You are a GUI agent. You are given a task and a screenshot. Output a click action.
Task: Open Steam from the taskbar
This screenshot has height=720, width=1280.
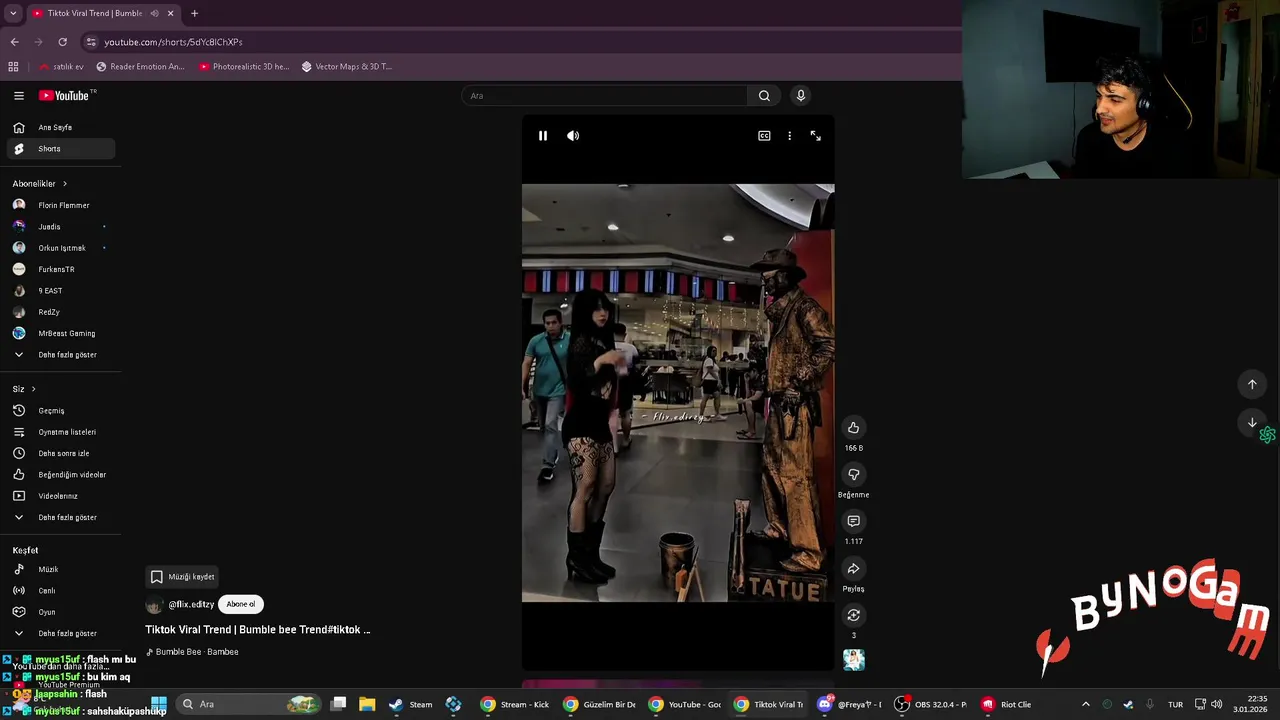(411, 704)
